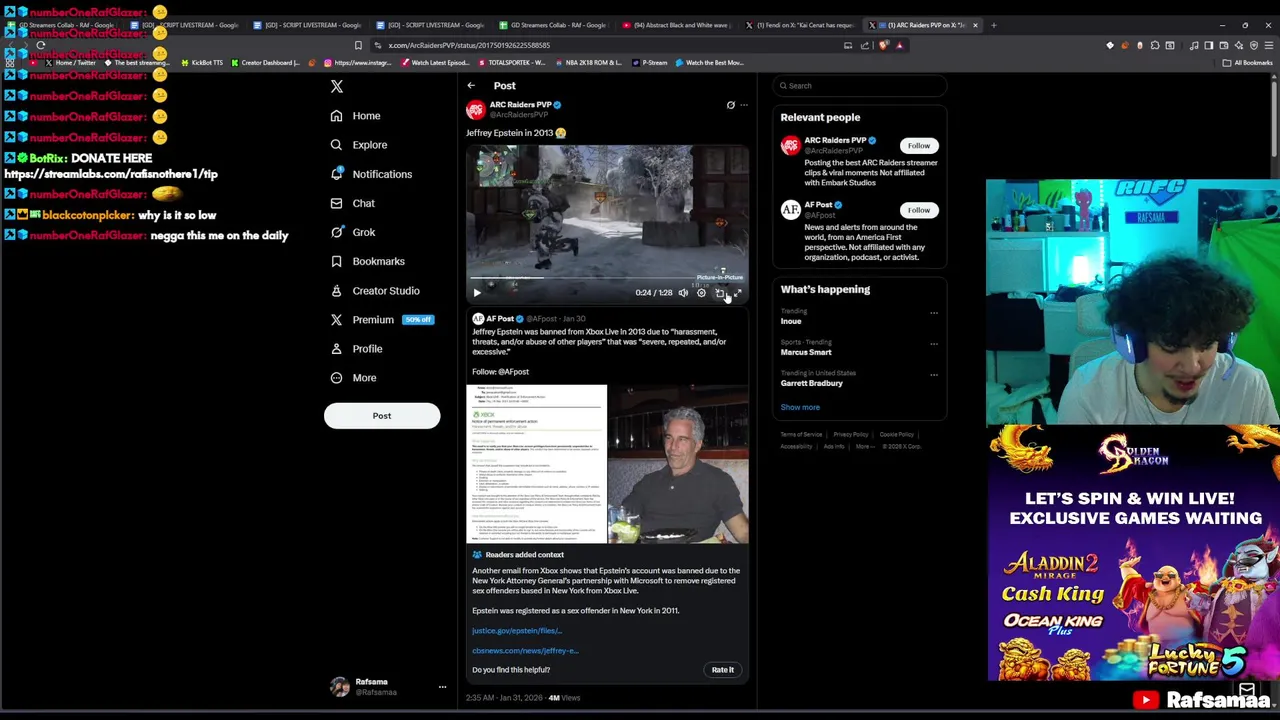
Task: Expand the More menu in sidebar
Action: pos(353,378)
